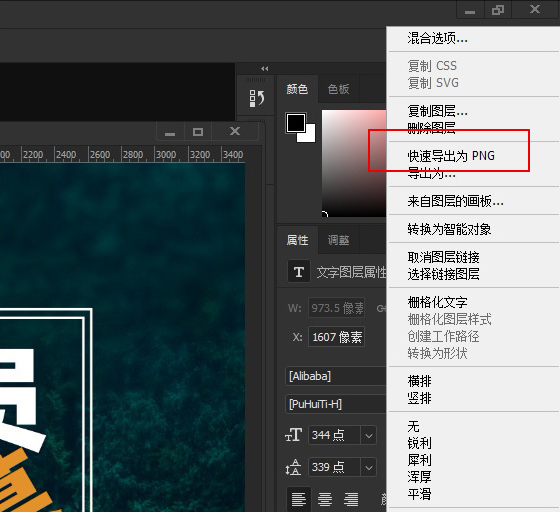
Task: Click the font size field 344 点
Action: [335, 435]
